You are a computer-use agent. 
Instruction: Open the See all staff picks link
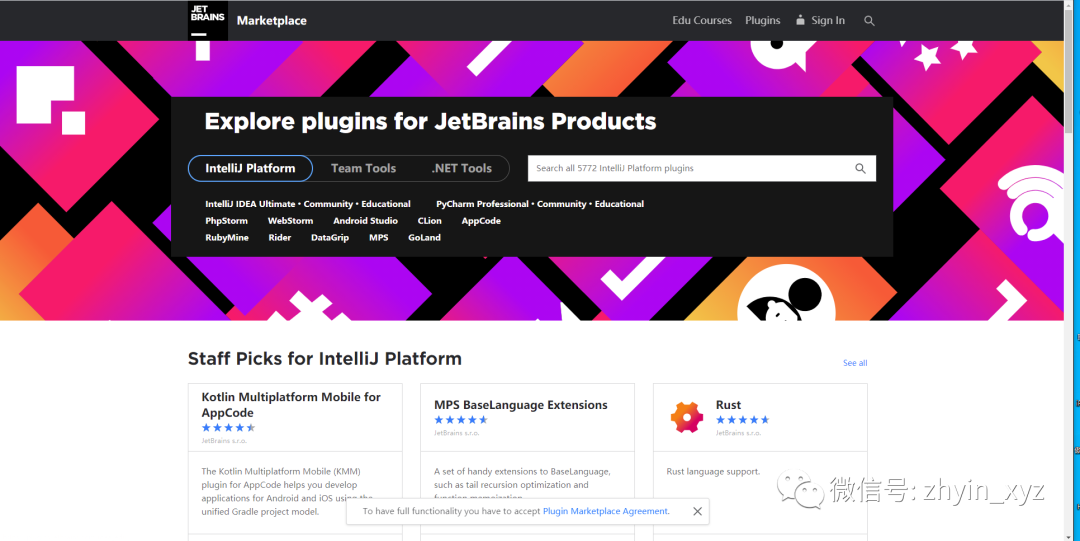point(855,363)
